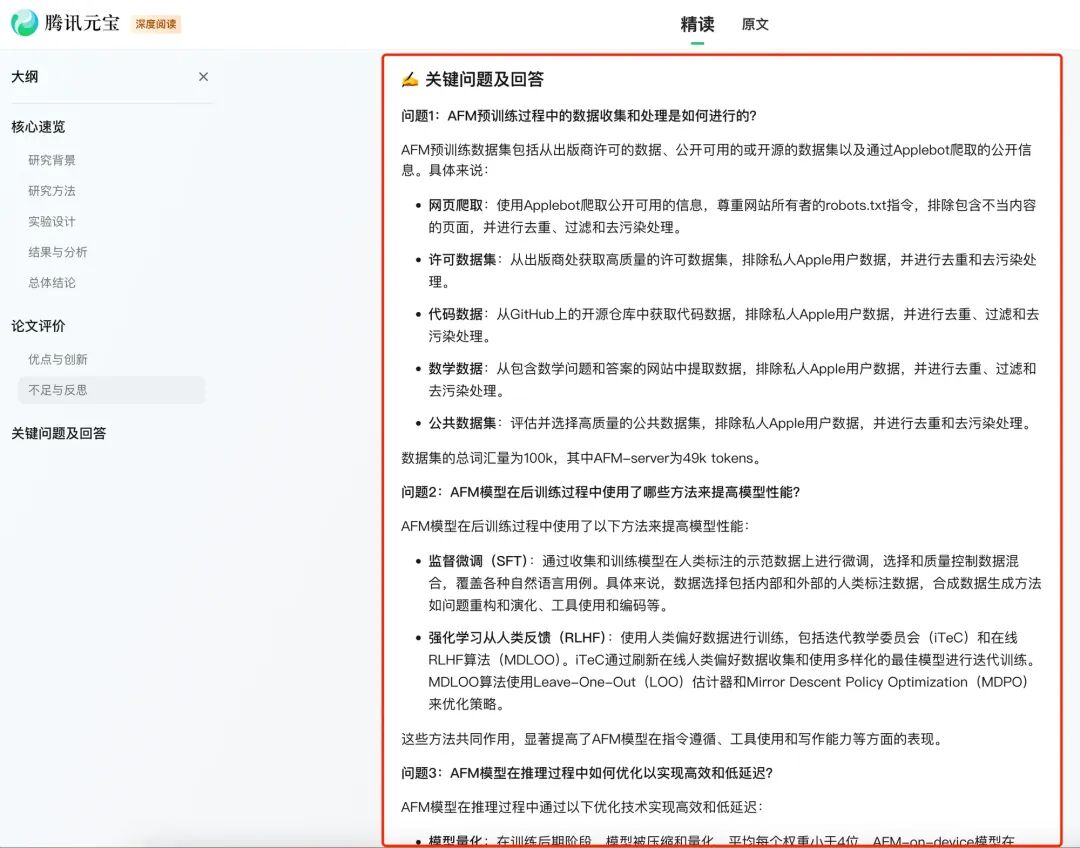Click the 监督微调（SFT） bullet label
The width and height of the screenshot is (1080, 848).
click(x=478, y=561)
